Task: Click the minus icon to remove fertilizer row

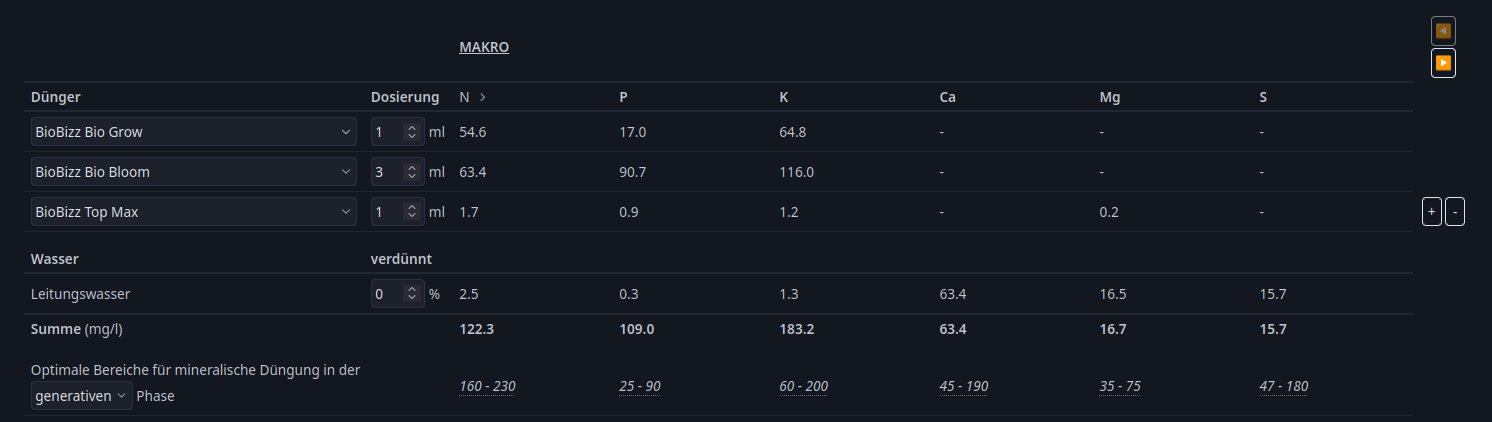Action: [1455, 212]
